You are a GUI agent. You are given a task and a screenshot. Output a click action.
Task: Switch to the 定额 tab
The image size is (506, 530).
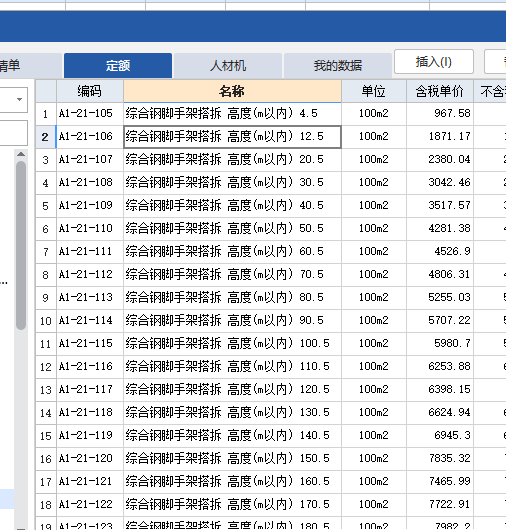click(118, 65)
